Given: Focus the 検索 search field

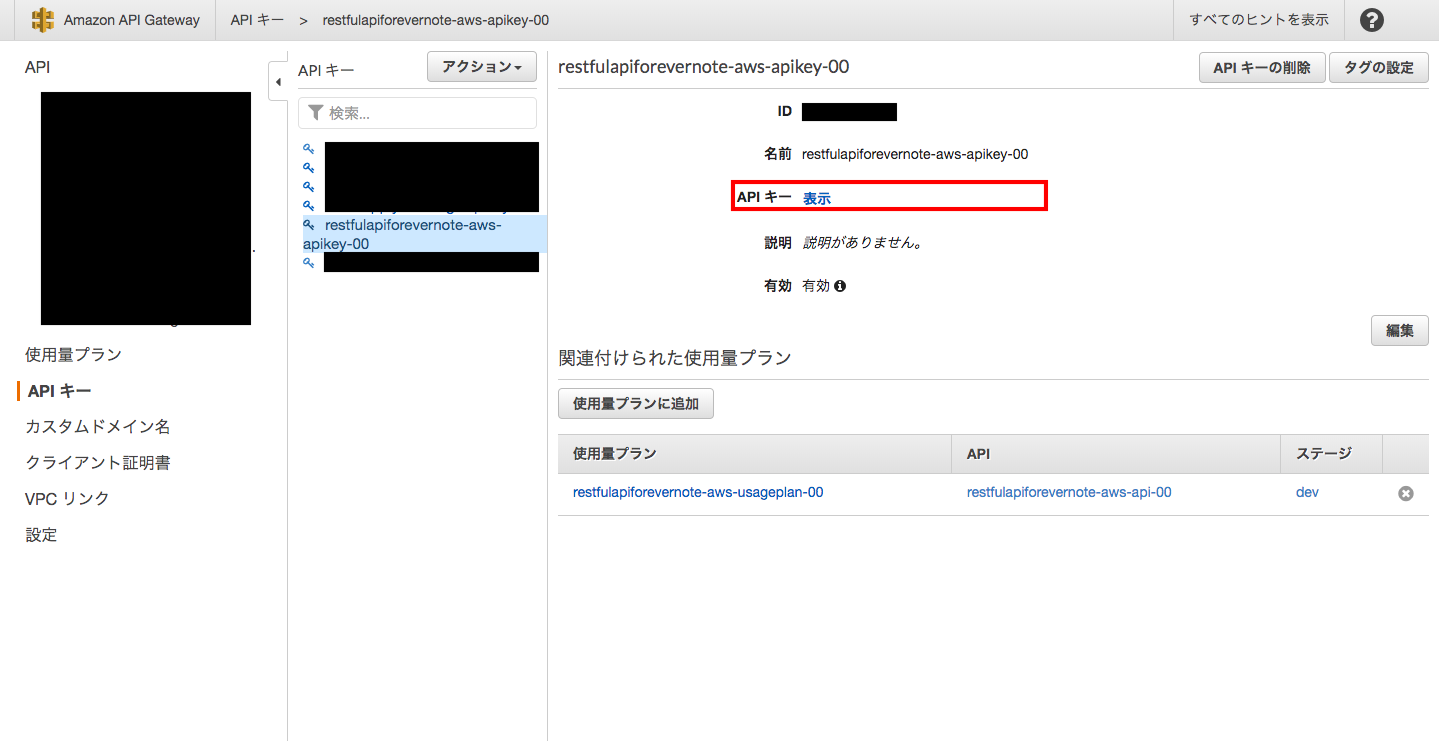Looking at the screenshot, I should 417,113.
